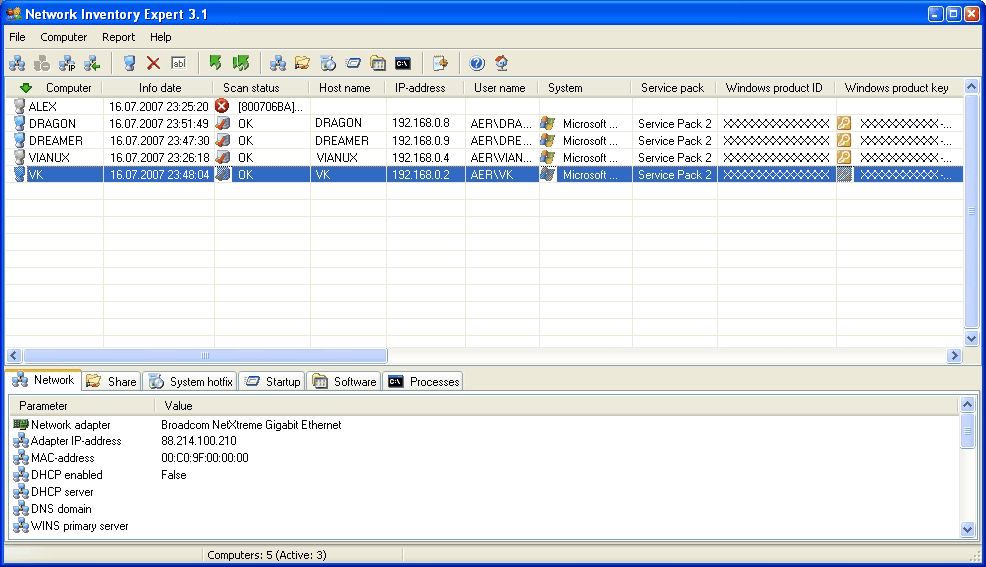986x567 pixels.
Task: Click the single green arrow scan icon
Action: click(215, 63)
